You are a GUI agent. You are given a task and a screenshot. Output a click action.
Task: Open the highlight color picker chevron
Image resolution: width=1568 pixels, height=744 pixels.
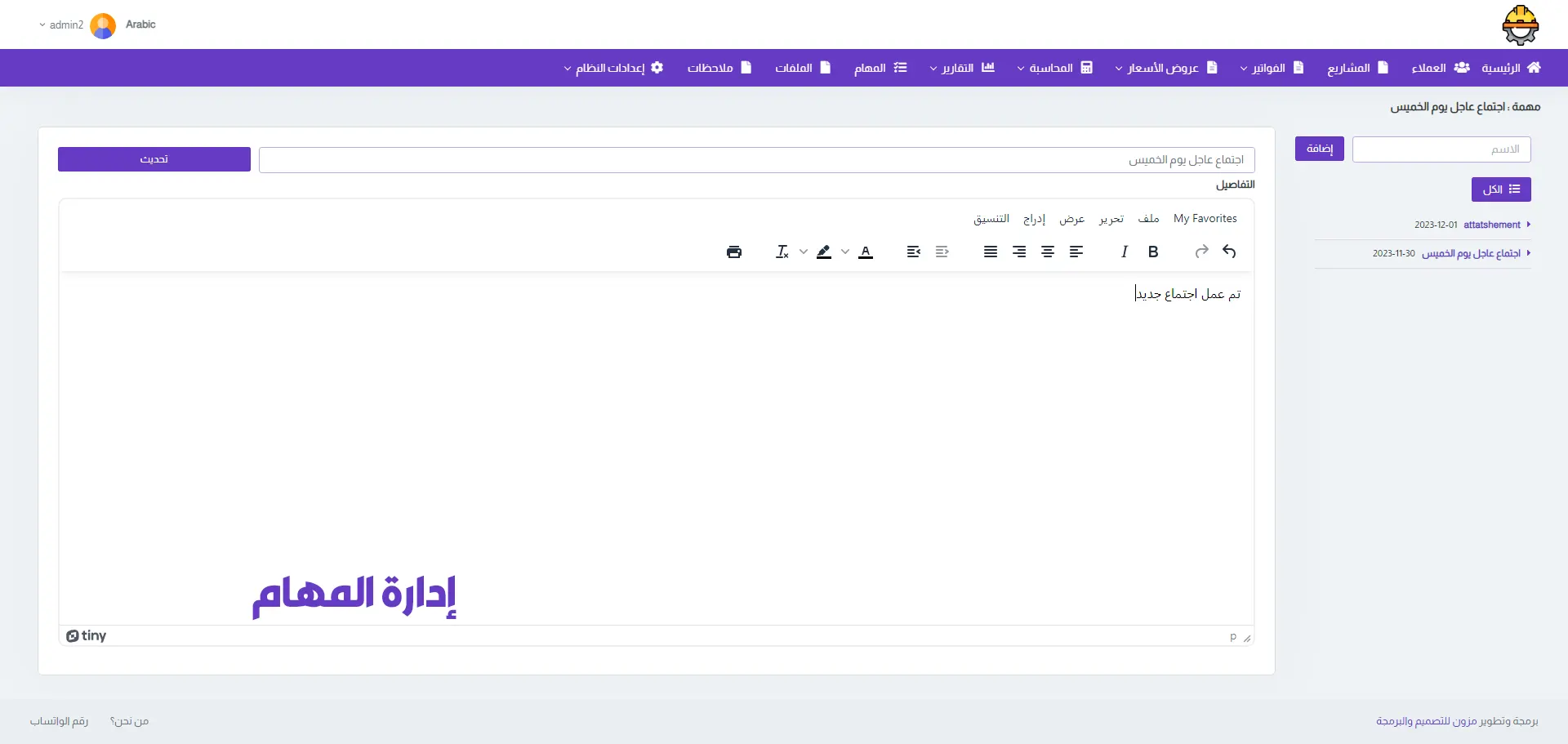click(x=804, y=252)
